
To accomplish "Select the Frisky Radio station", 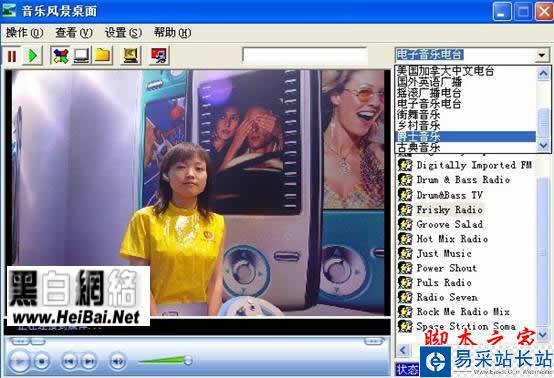I will [x=449, y=210].
